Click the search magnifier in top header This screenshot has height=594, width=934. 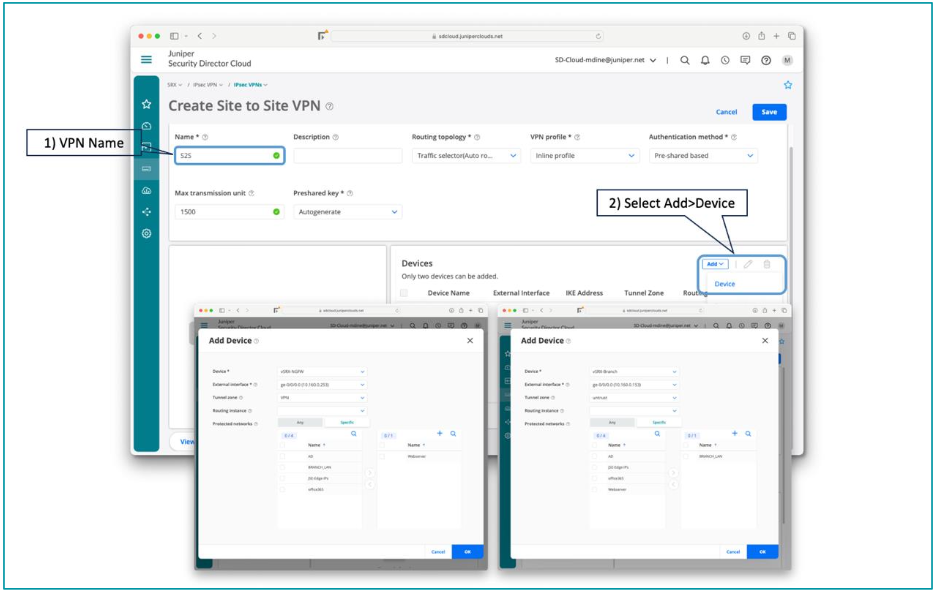click(684, 60)
